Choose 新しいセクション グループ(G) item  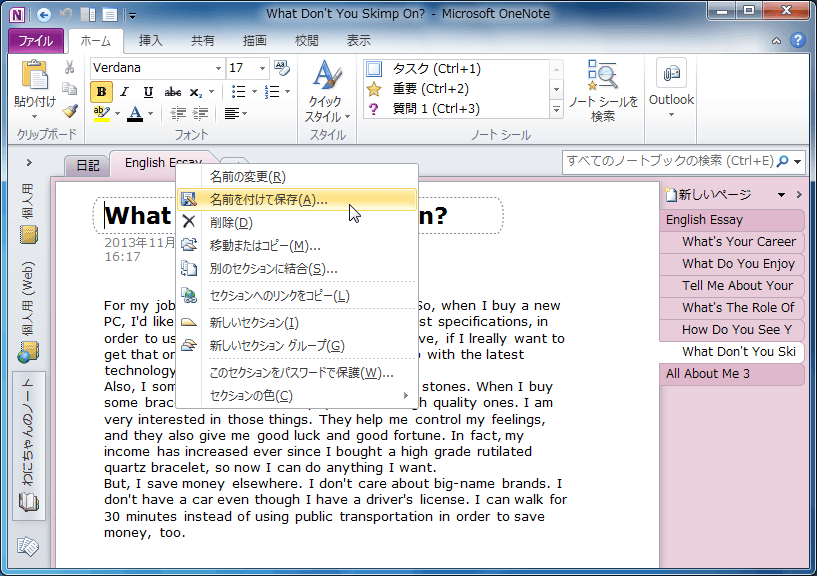click(297, 346)
